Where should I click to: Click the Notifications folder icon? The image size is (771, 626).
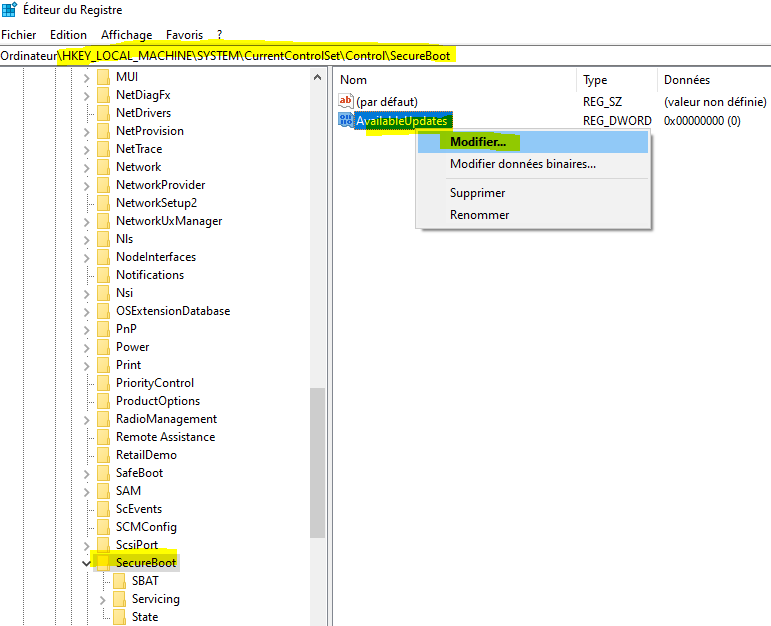[x=103, y=275]
